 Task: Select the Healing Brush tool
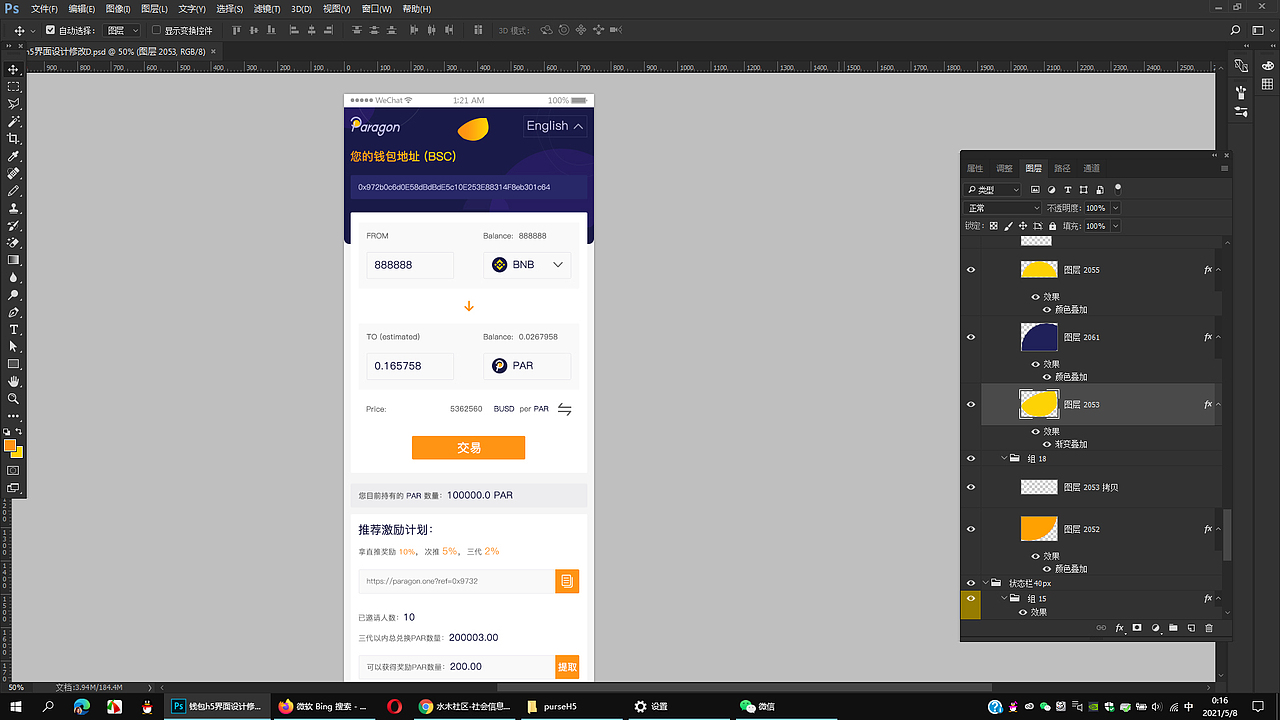click(x=14, y=174)
